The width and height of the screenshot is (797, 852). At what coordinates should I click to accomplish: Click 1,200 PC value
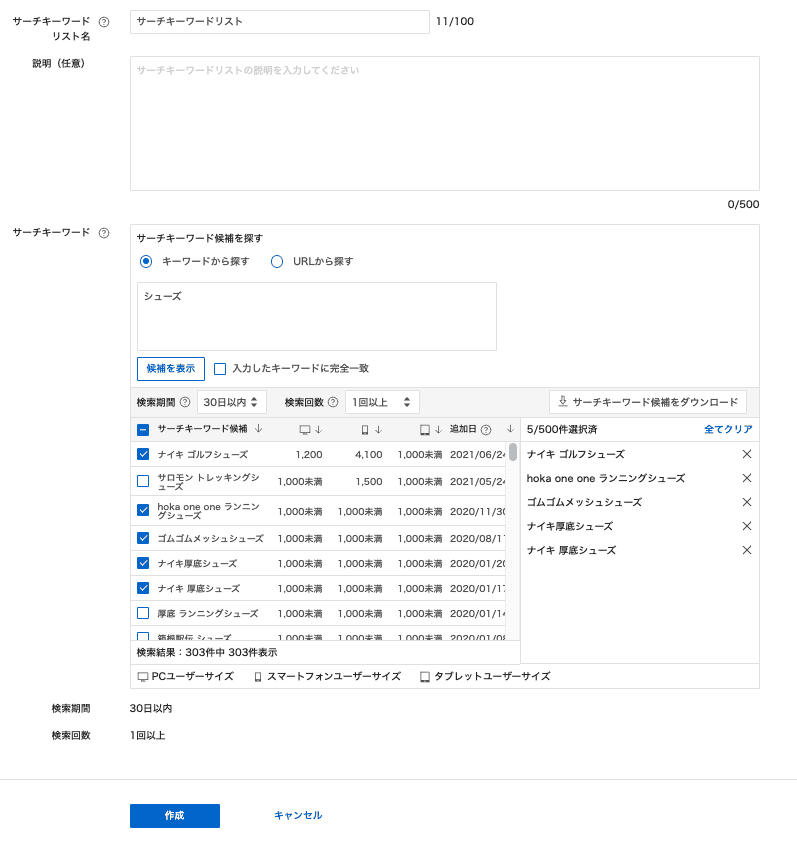point(309,454)
